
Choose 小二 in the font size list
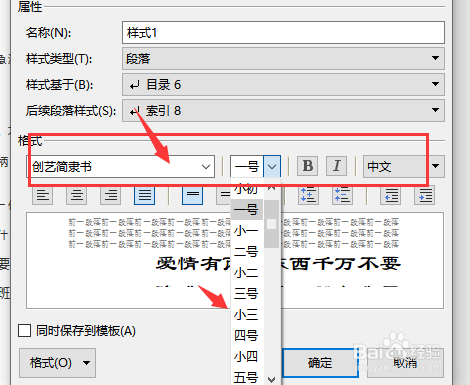click(x=247, y=273)
